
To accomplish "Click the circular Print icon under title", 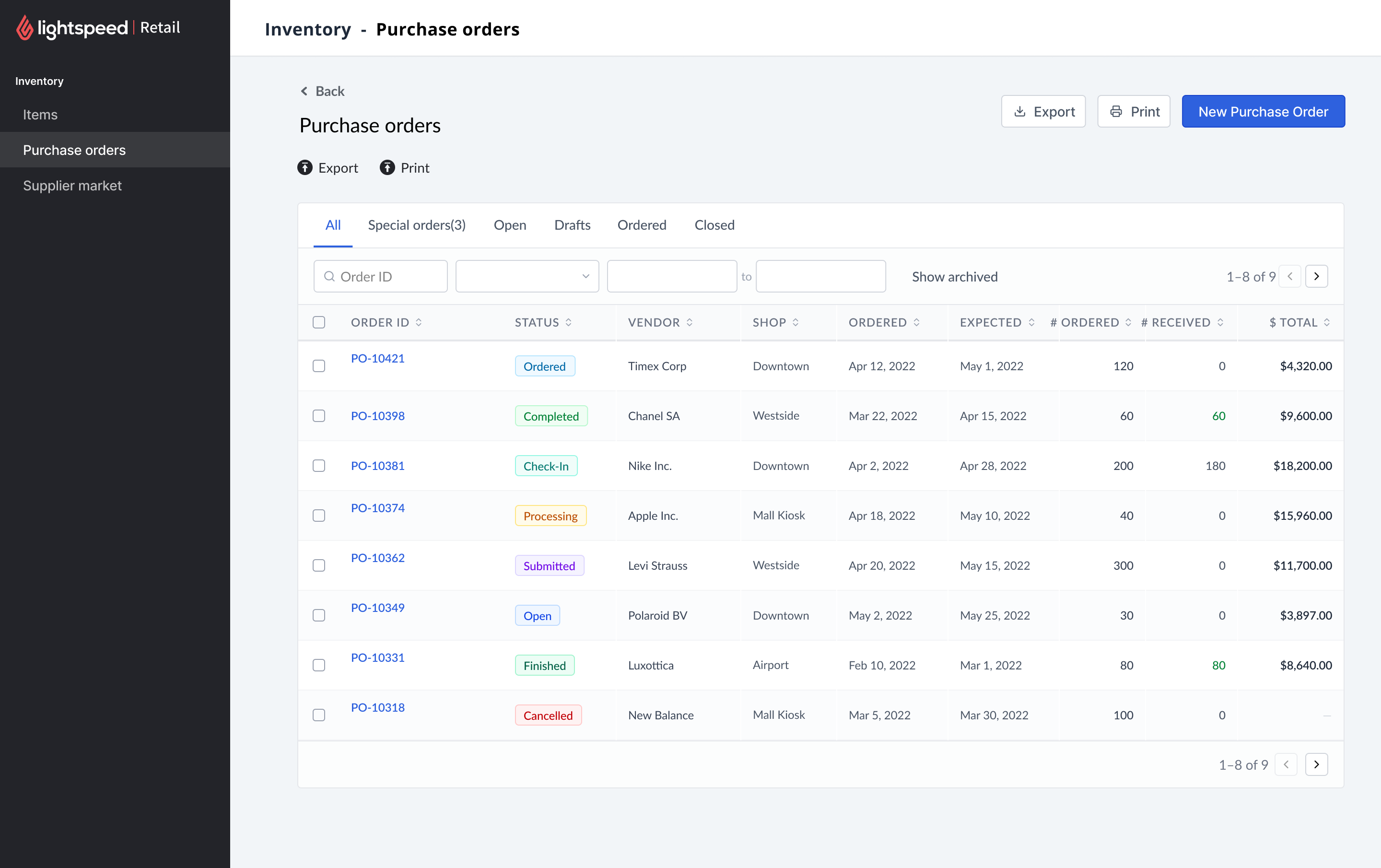I will pyautogui.click(x=388, y=167).
